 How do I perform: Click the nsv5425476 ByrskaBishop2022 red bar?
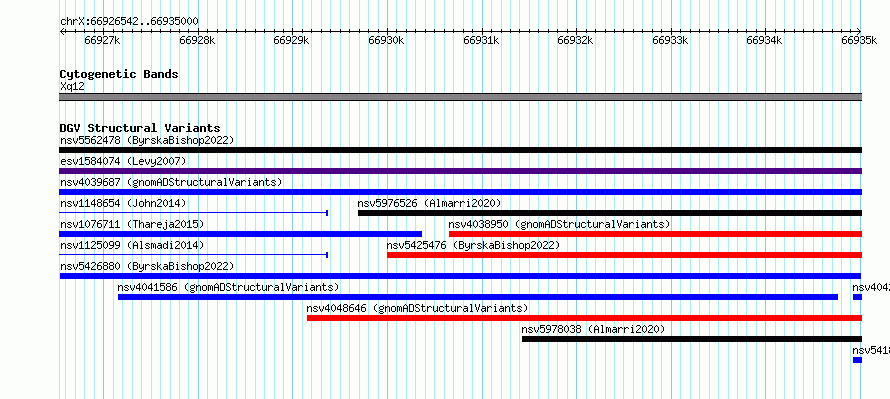(624, 255)
